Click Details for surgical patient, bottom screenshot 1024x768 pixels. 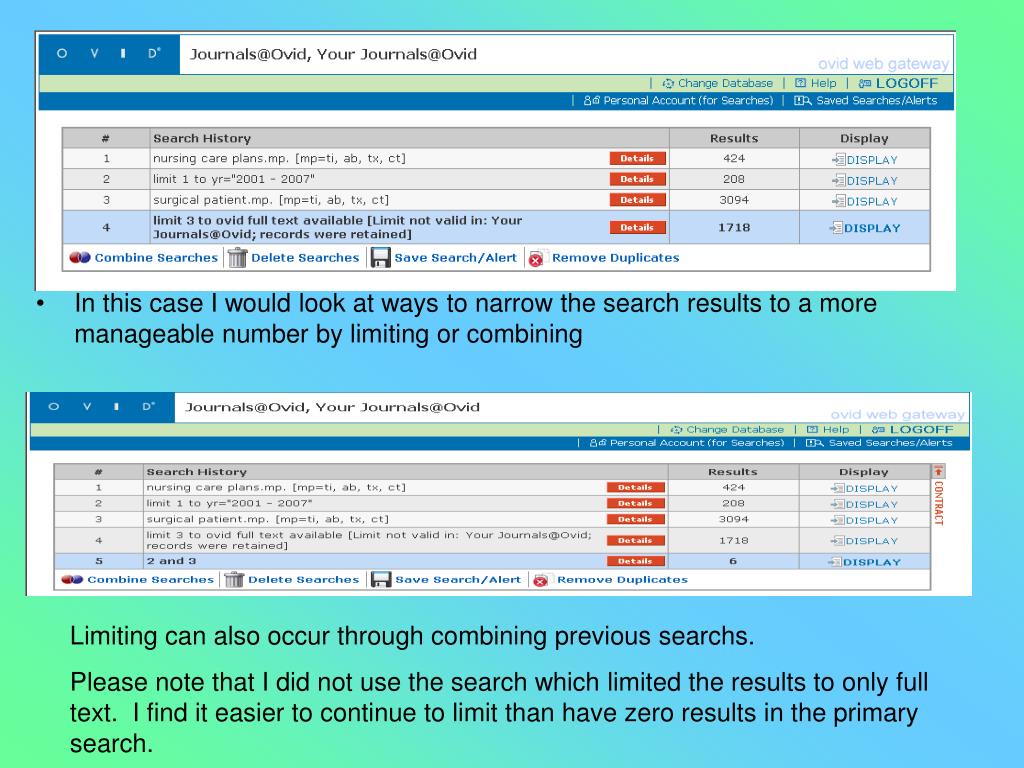(x=635, y=519)
